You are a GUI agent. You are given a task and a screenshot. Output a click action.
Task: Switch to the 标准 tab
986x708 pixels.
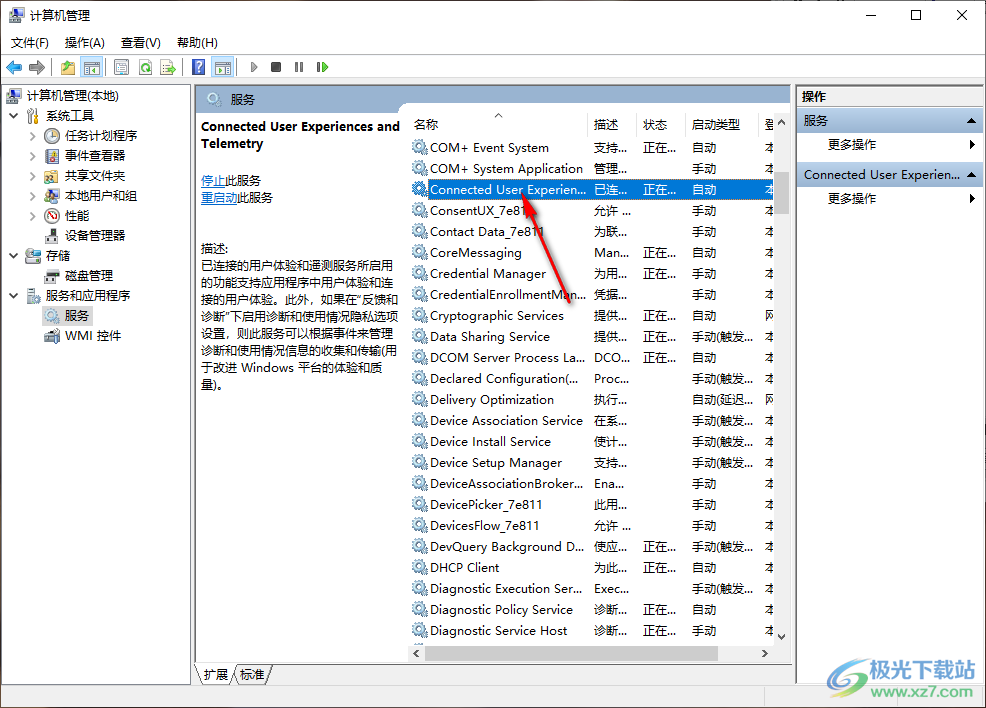252,675
